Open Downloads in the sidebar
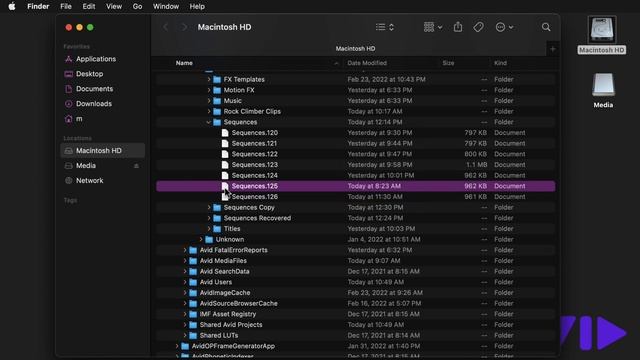640x360 pixels. click(93, 104)
